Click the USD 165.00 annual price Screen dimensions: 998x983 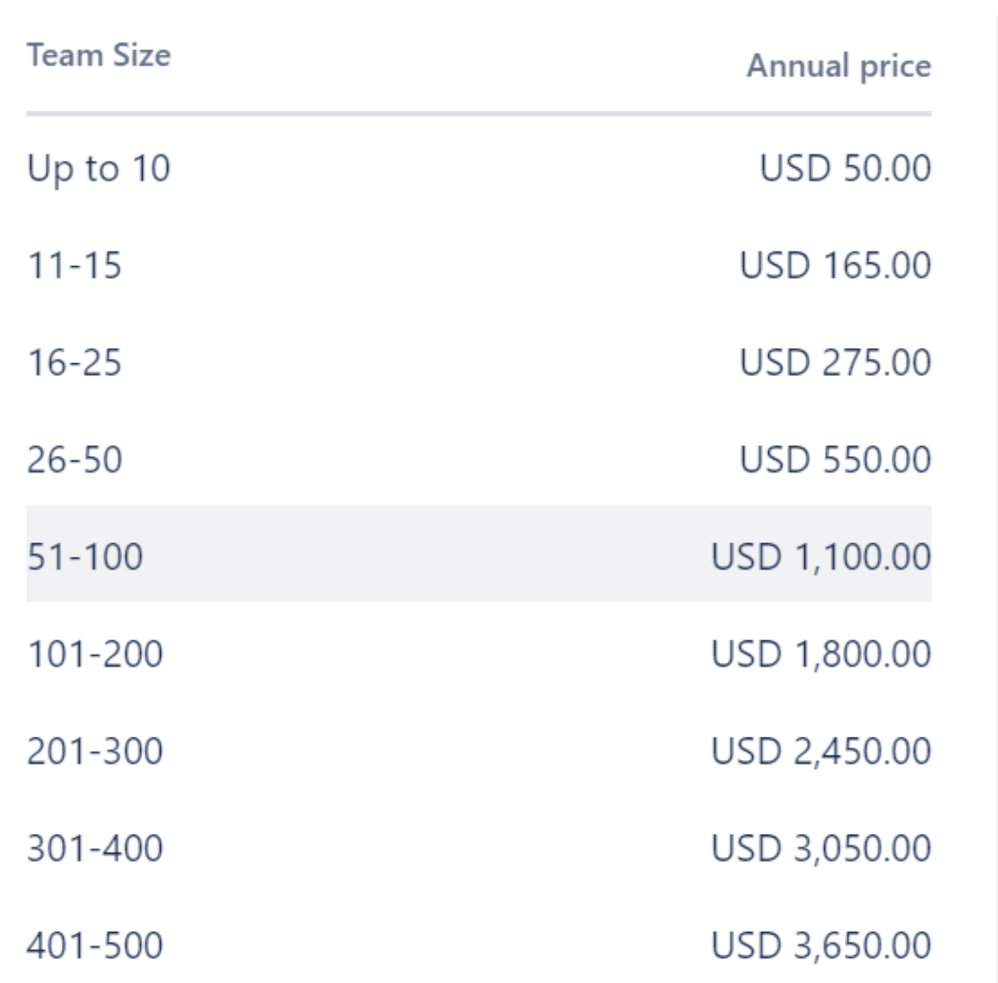(835, 265)
